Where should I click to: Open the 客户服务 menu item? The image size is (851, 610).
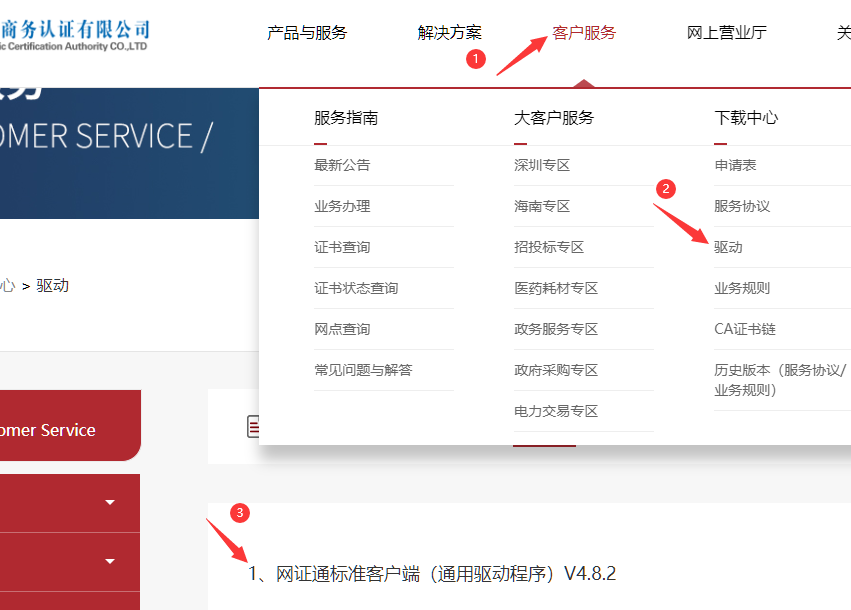click(x=584, y=33)
